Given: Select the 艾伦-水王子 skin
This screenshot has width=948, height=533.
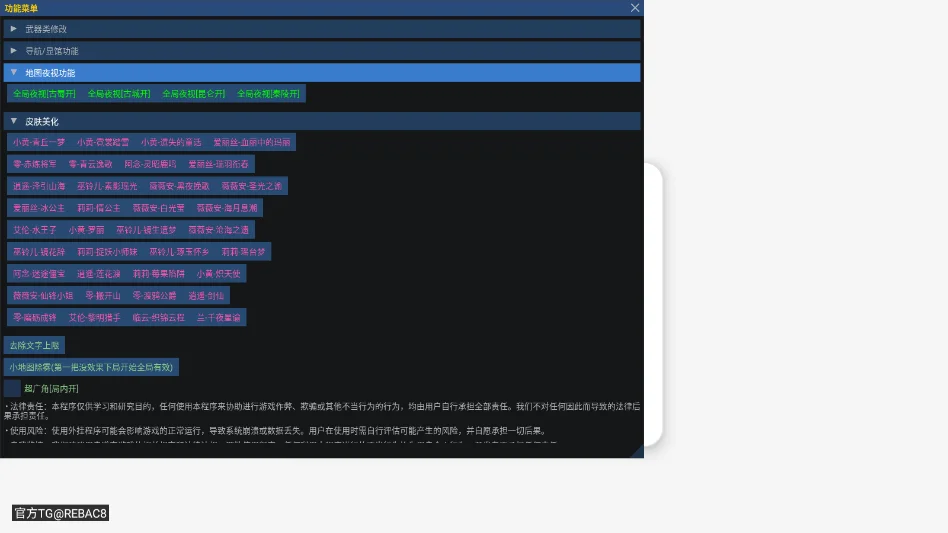Looking at the screenshot, I should (34, 230).
